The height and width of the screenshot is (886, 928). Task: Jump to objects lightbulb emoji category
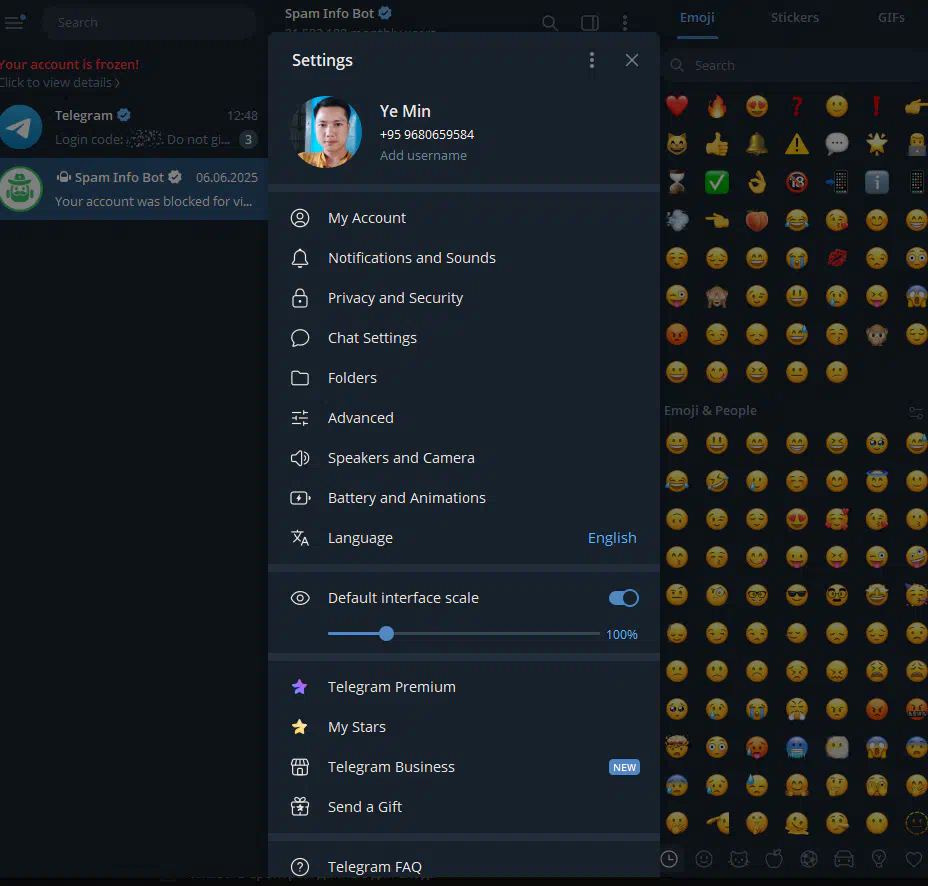(x=879, y=859)
